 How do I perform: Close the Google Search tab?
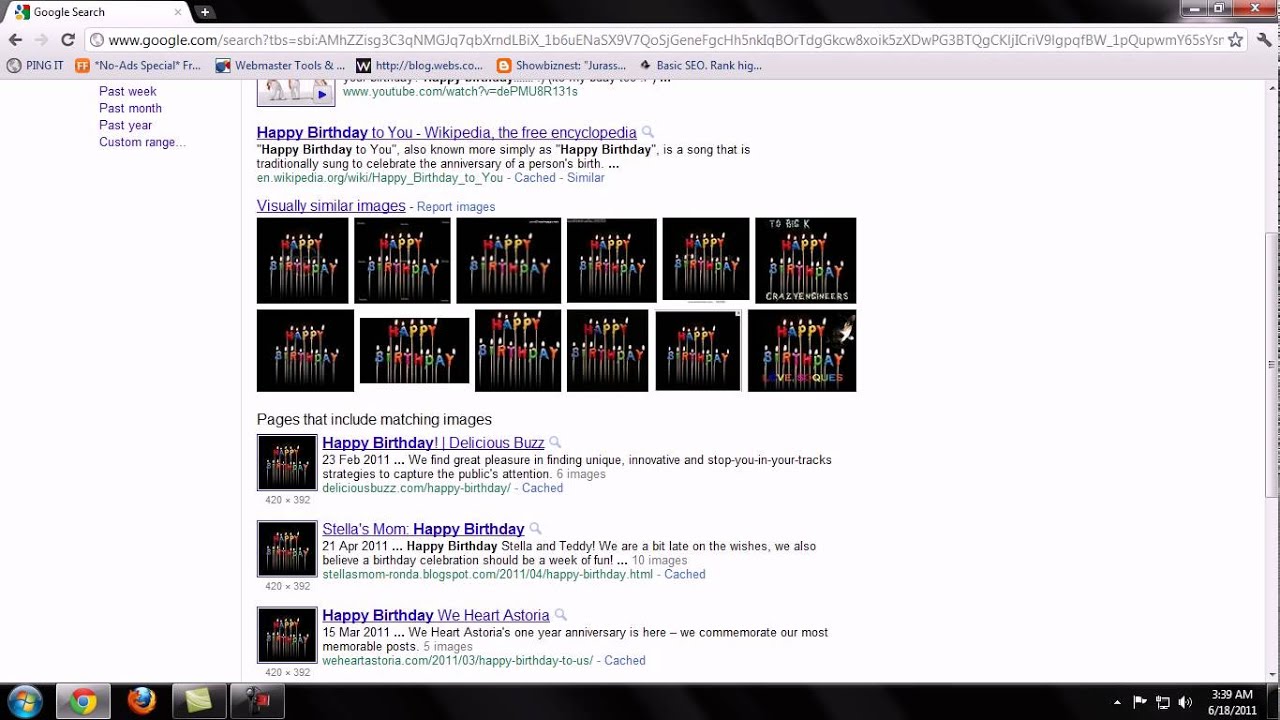179,12
